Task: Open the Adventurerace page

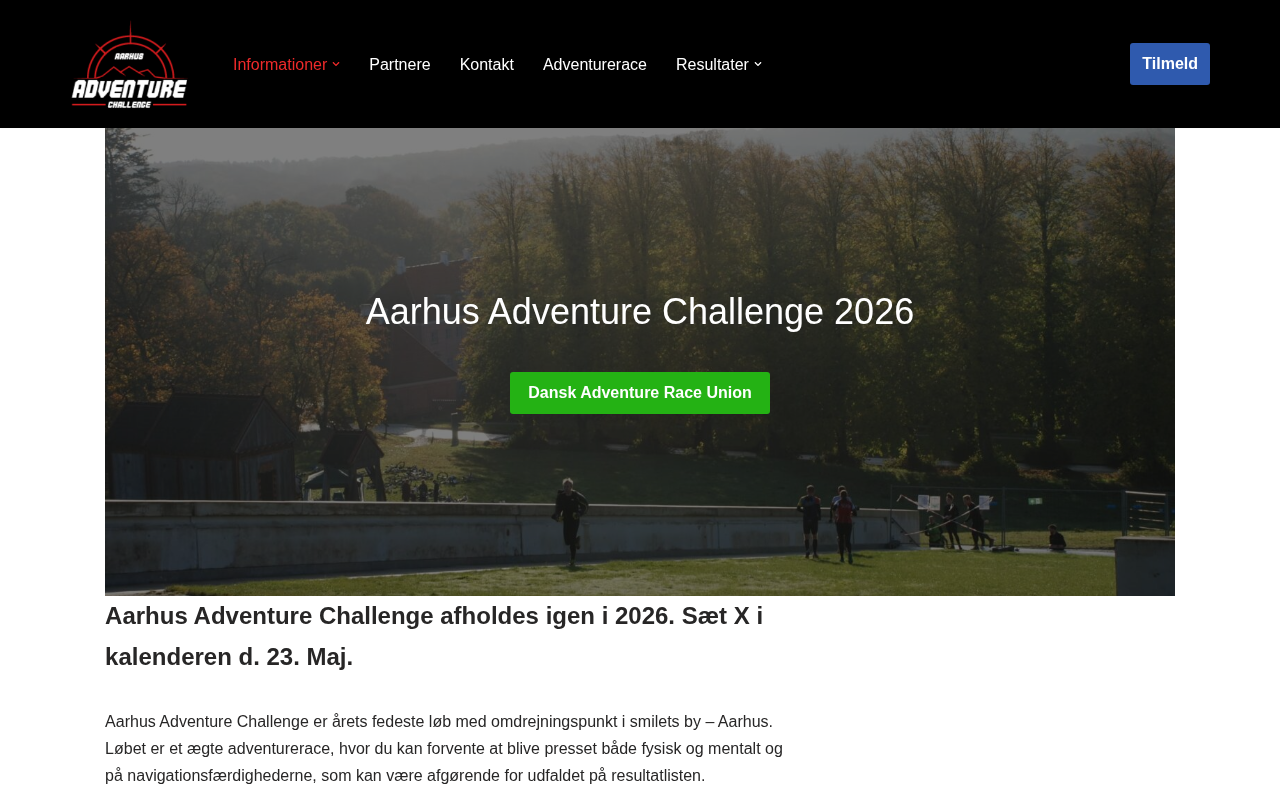Action: pyautogui.click(x=595, y=64)
